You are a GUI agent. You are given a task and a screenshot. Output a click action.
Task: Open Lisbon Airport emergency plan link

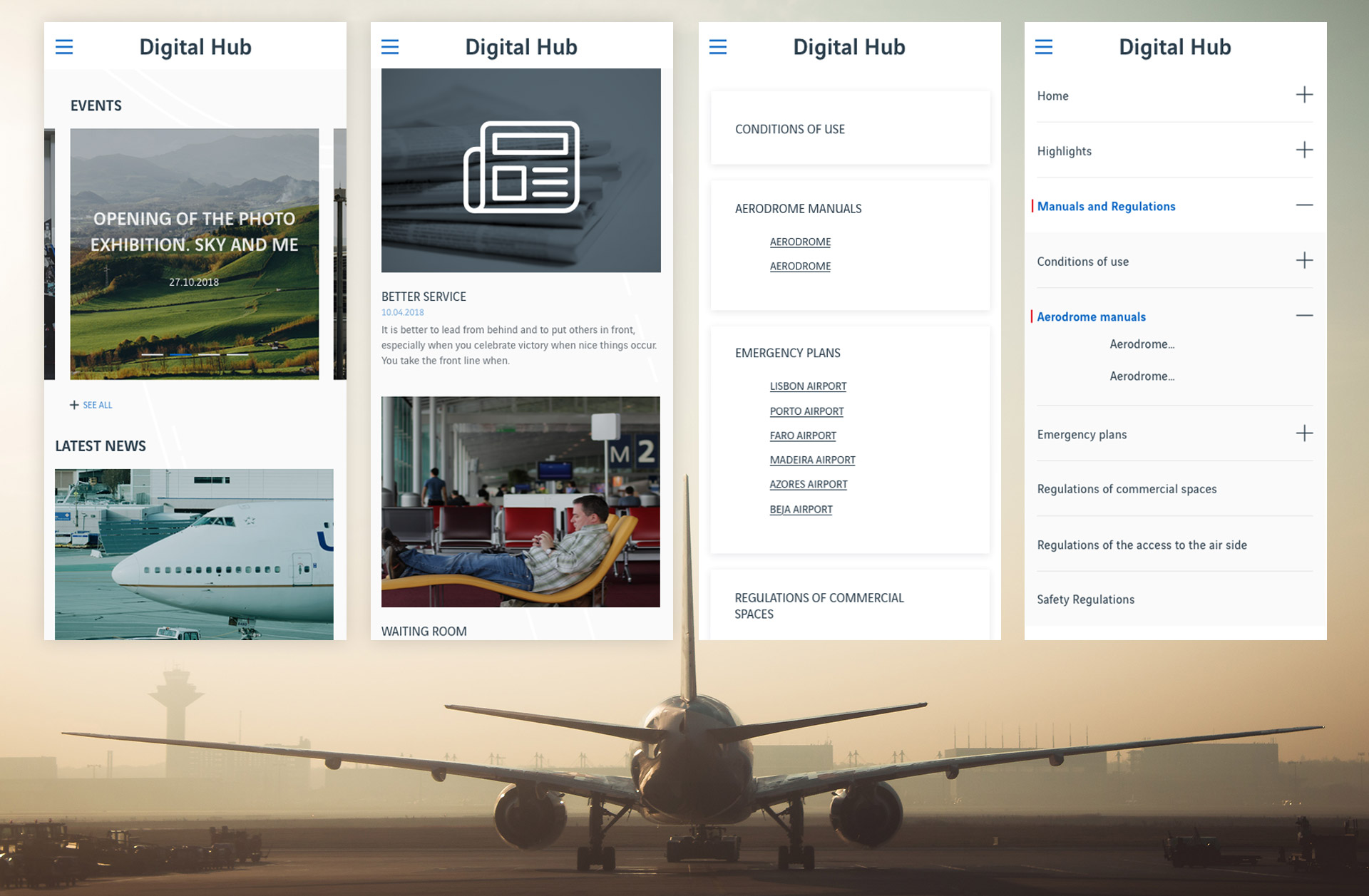pyautogui.click(x=808, y=386)
